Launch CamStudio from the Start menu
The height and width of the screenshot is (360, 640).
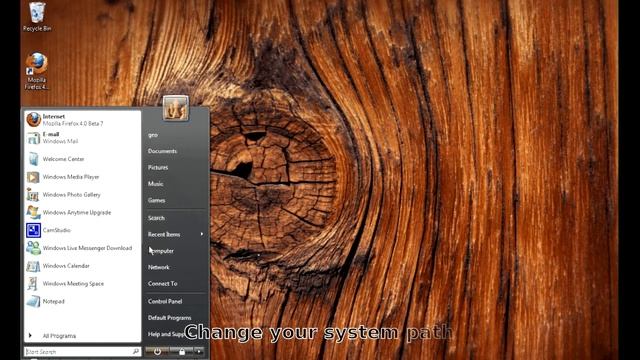tap(82, 230)
